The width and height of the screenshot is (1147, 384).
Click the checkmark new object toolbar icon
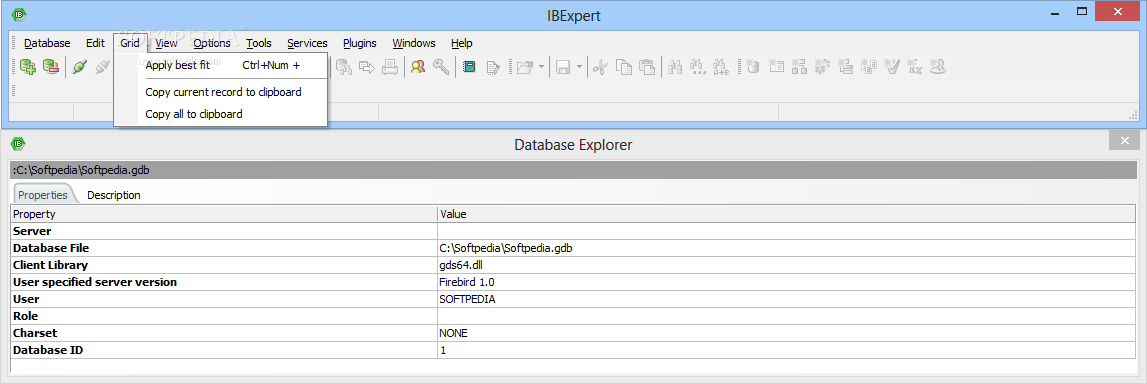892,67
